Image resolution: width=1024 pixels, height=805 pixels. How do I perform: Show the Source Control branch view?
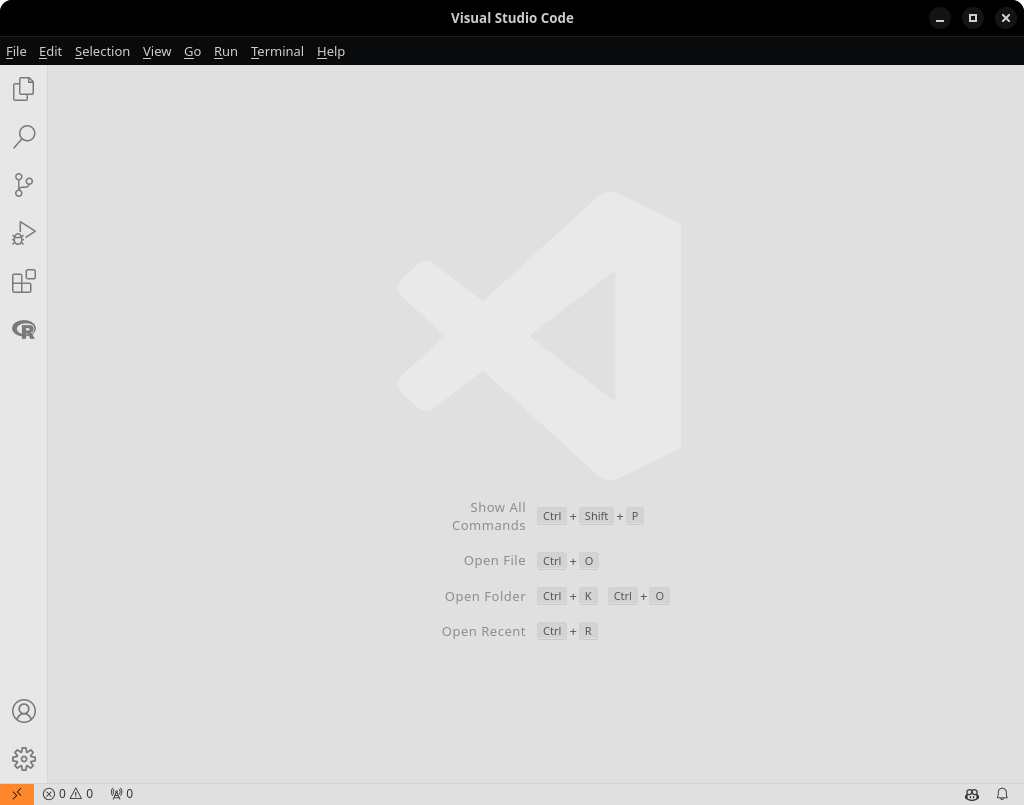tap(24, 185)
